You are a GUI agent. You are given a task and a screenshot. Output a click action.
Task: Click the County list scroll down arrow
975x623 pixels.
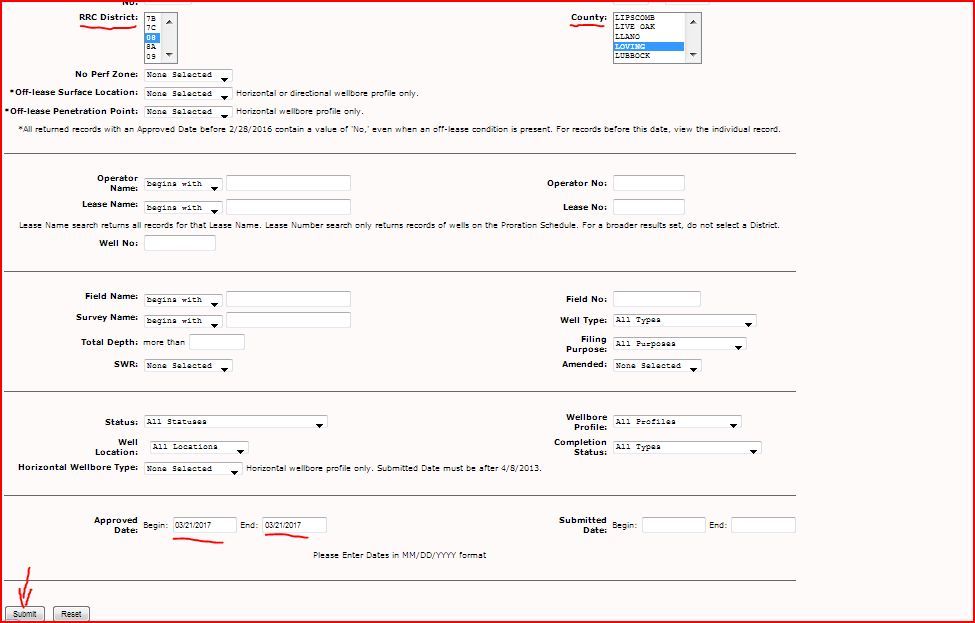pyautogui.click(x=693, y=55)
